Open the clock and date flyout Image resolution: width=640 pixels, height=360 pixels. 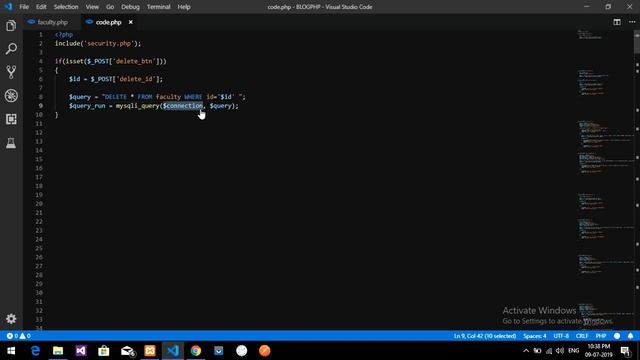click(598, 351)
